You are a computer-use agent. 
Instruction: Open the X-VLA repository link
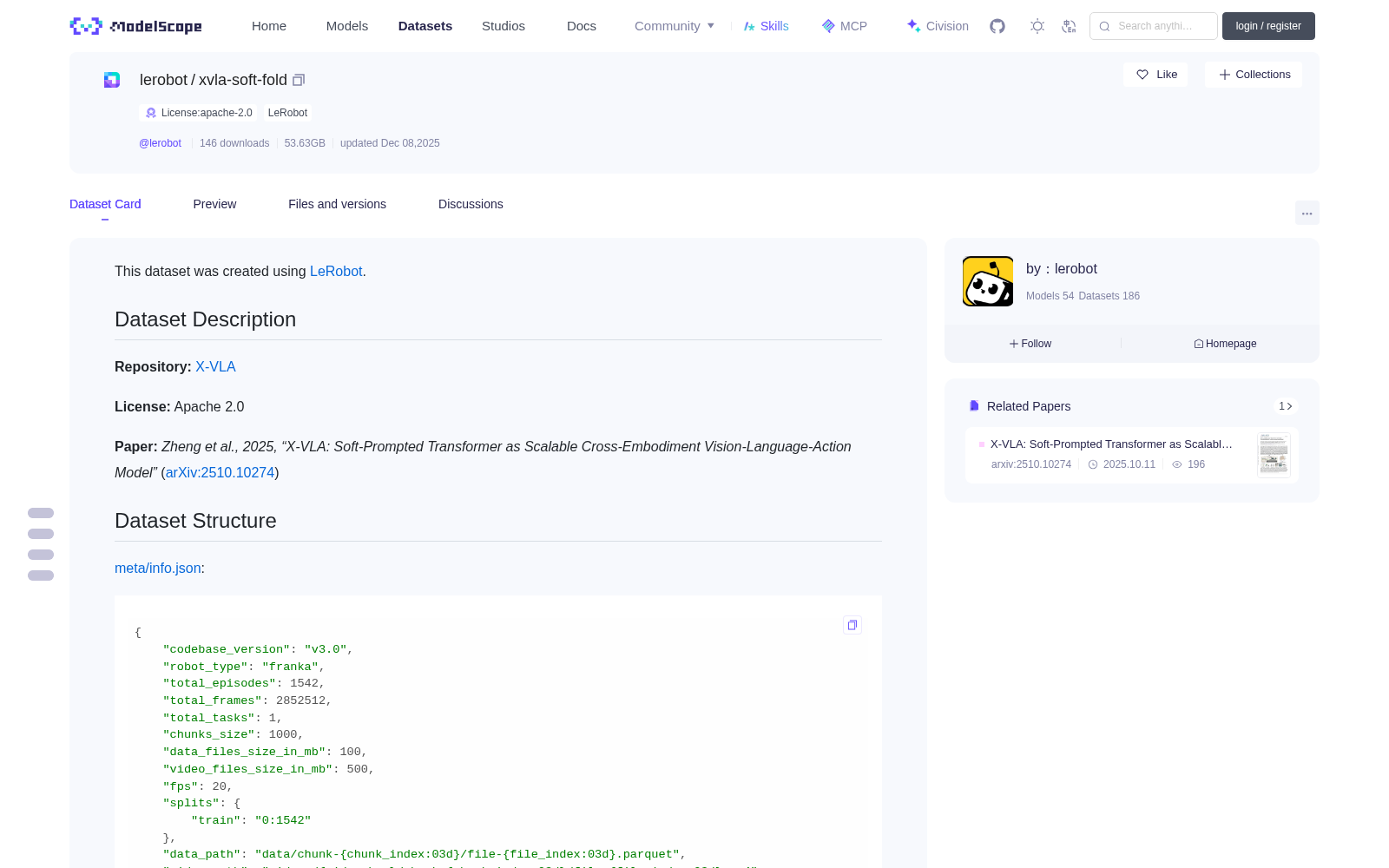(215, 366)
